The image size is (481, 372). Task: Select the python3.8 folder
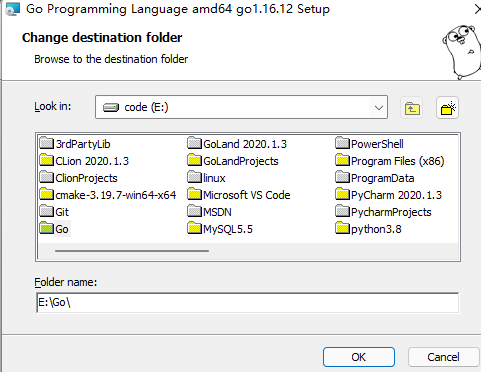click(368, 229)
